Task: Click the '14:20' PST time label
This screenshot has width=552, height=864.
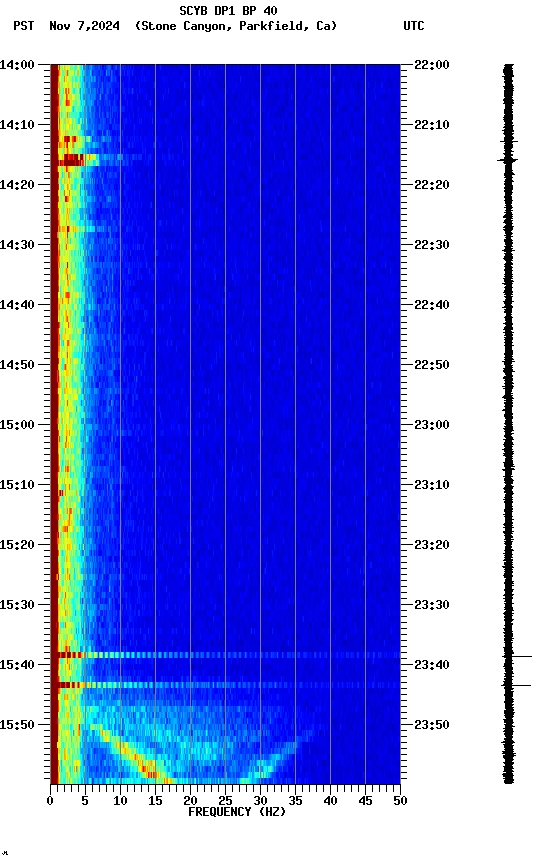Action: (17, 185)
